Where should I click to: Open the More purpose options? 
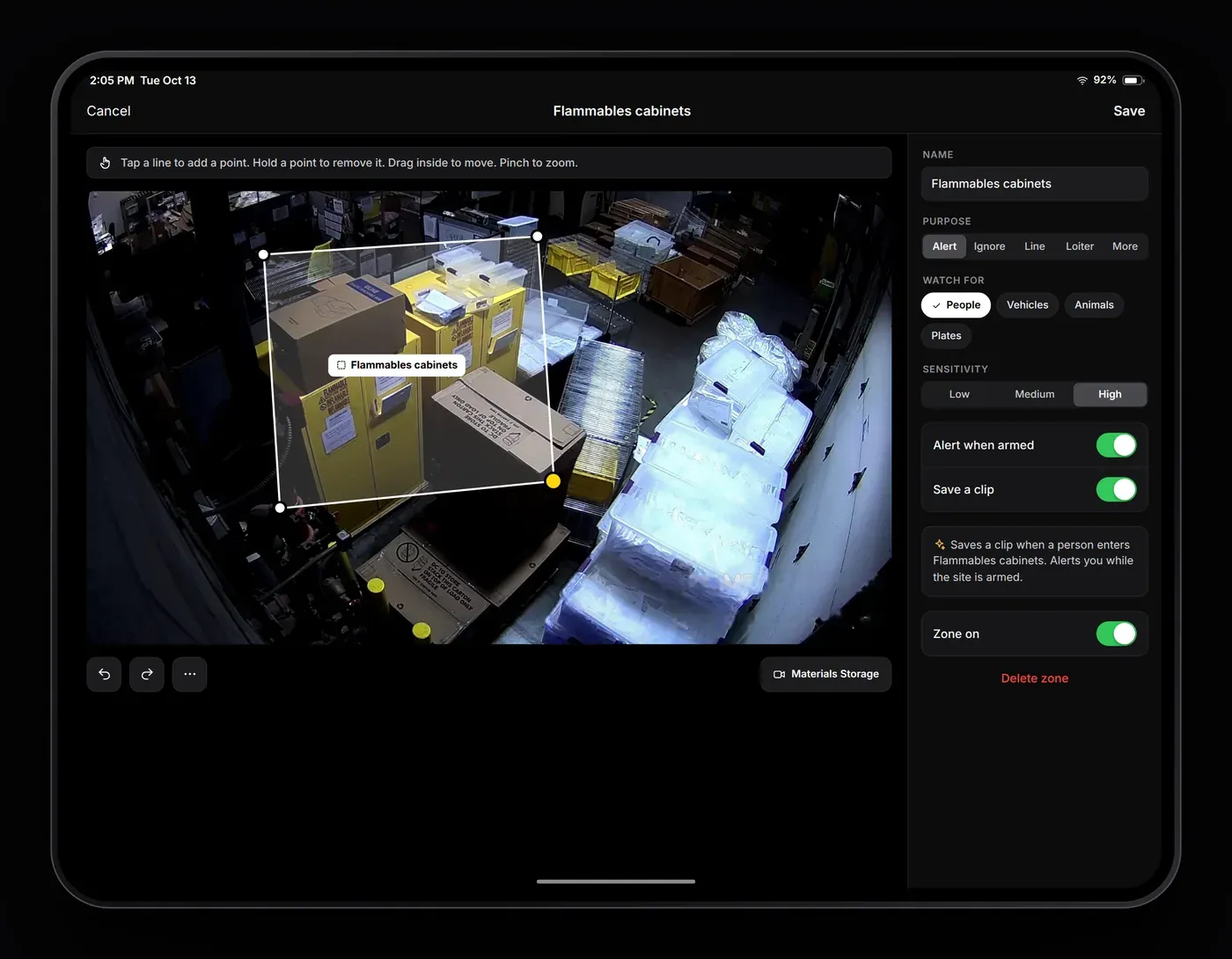click(x=1125, y=246)
